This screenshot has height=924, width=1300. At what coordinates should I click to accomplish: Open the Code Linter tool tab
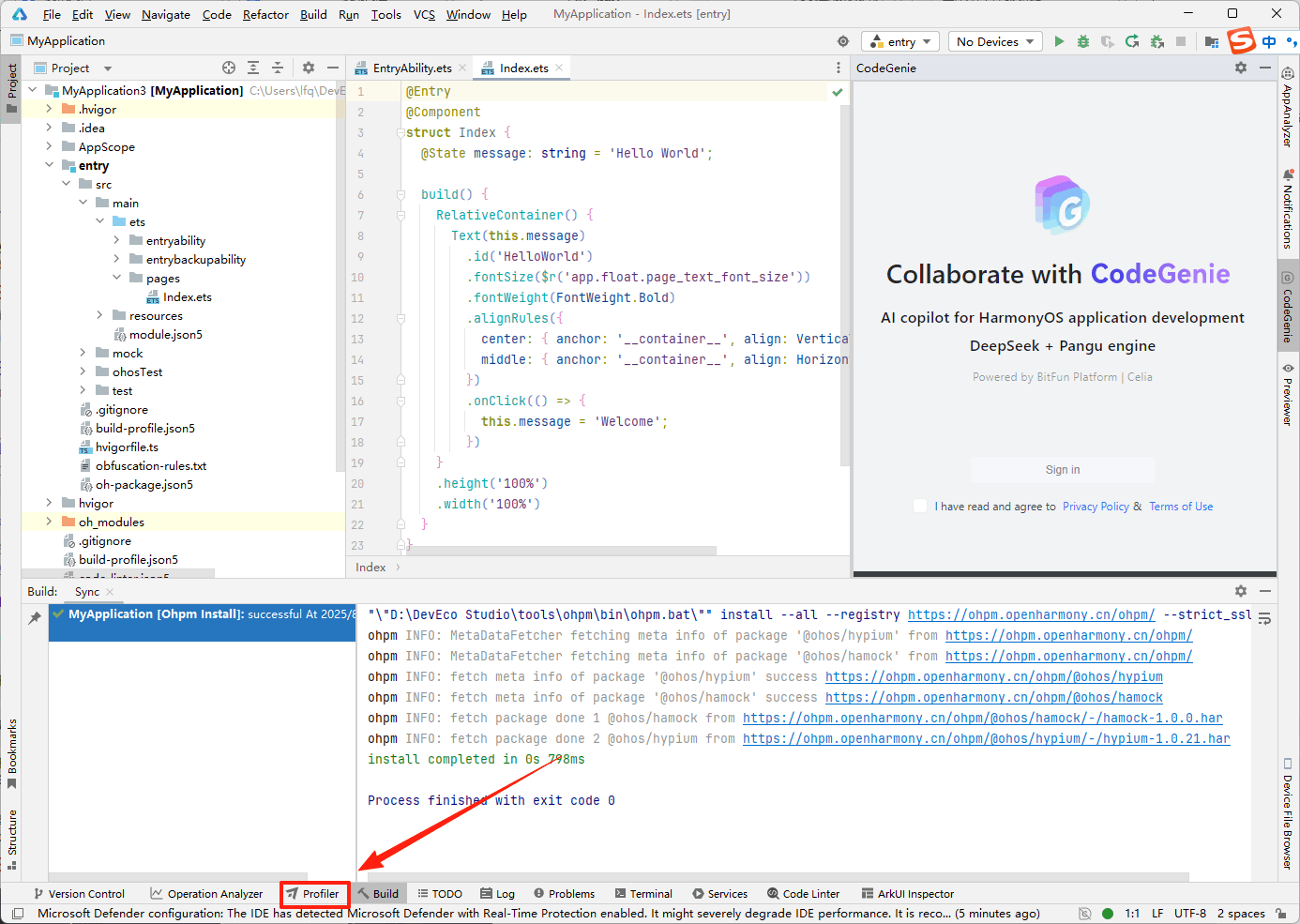pyautogui.click(x=803, y=894)
